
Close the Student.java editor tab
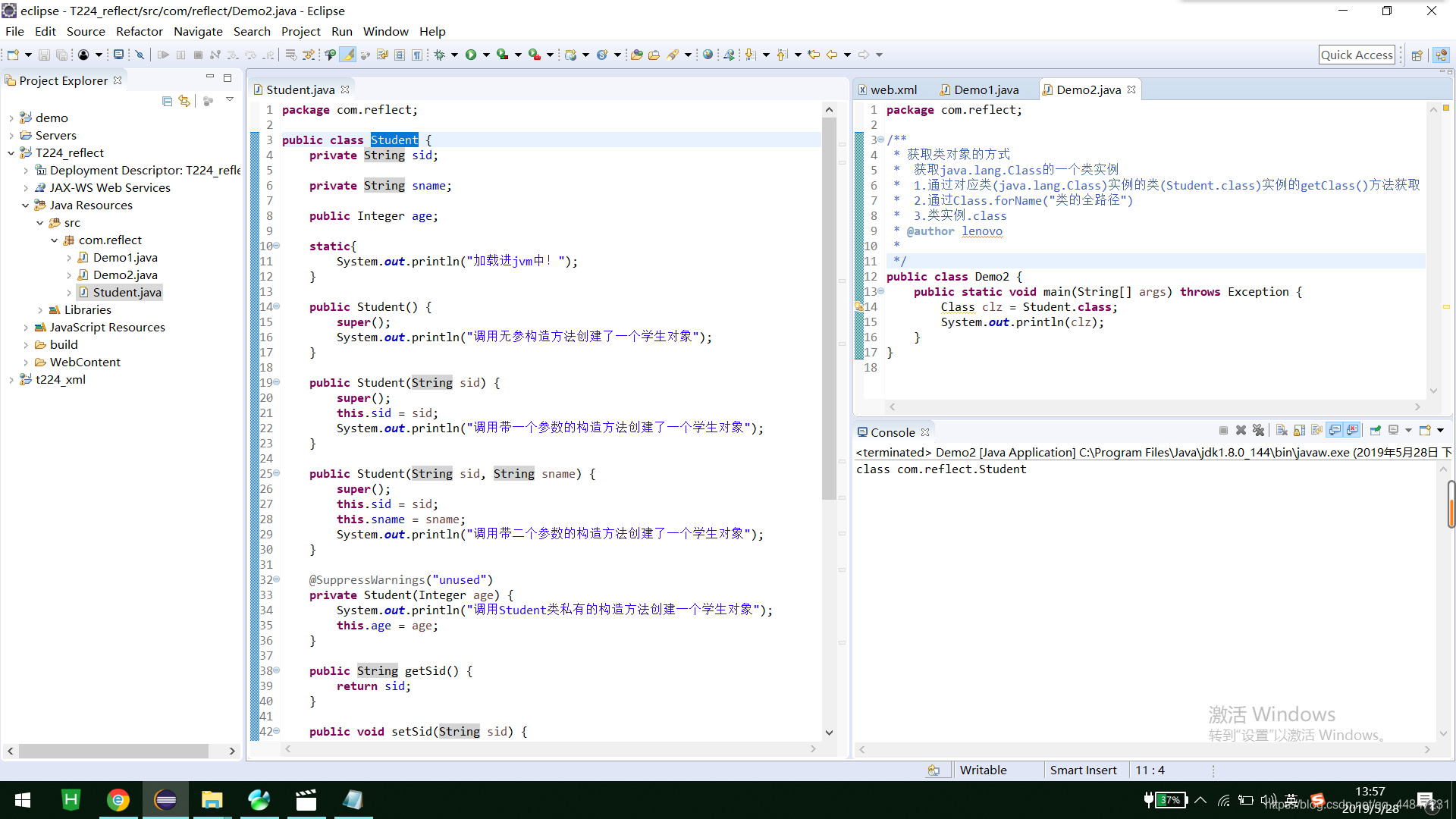(x=345, y=89)
